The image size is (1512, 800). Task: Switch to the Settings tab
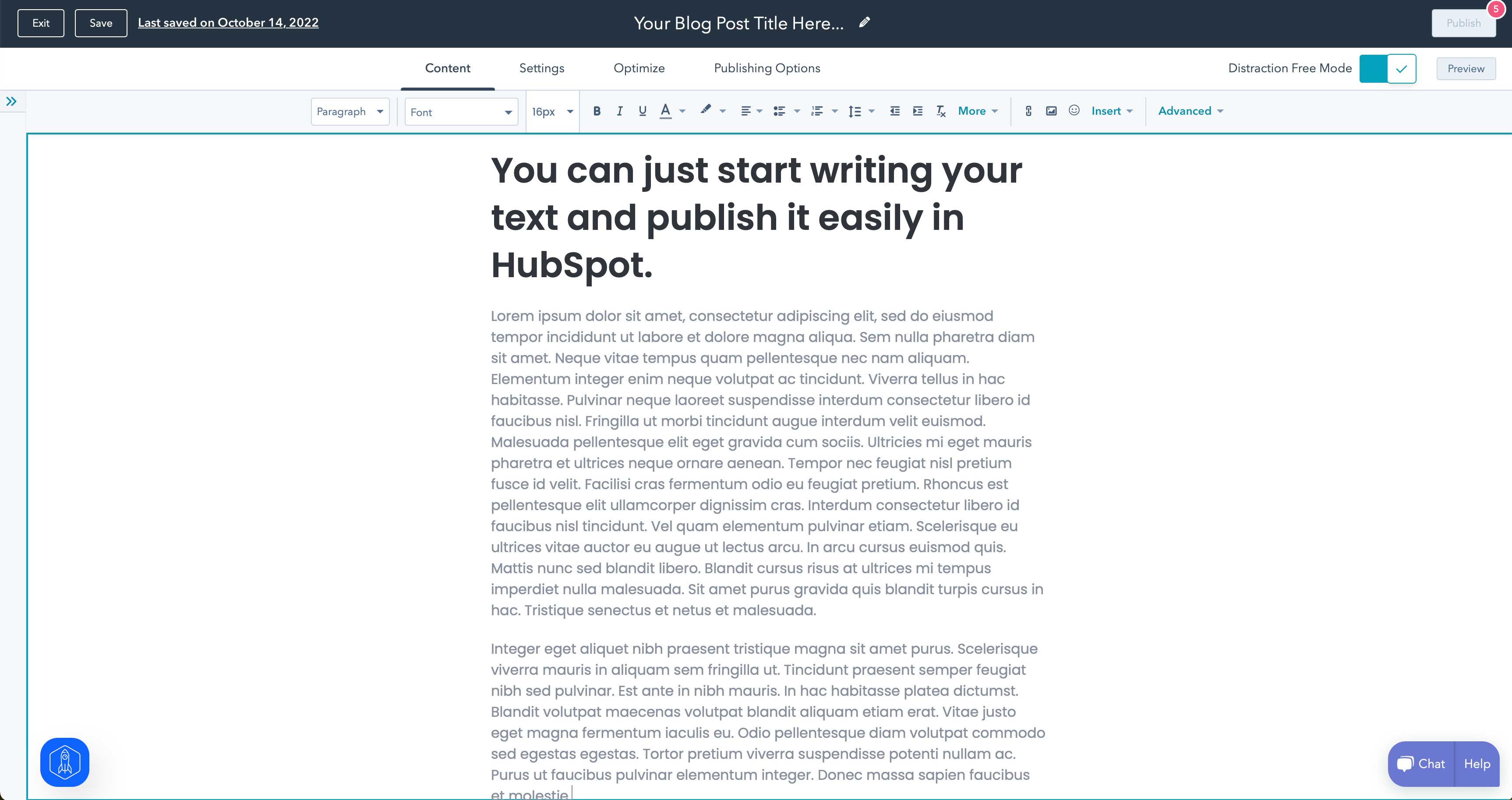pos(542,68)
